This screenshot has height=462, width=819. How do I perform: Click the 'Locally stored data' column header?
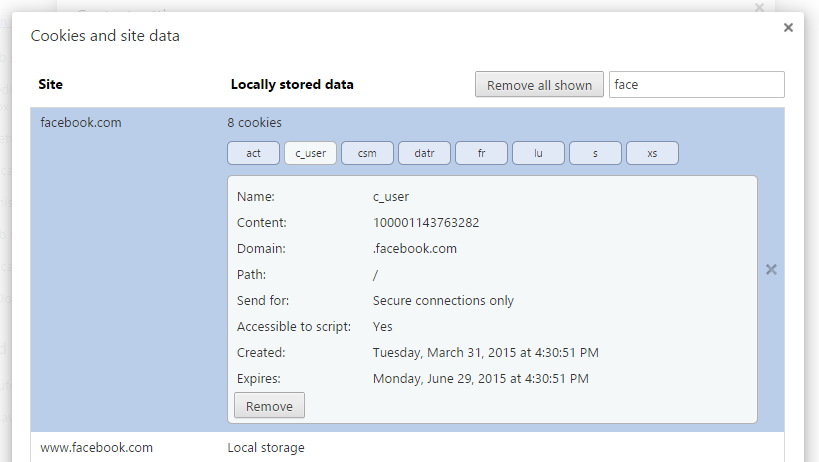tap(292, 85)
